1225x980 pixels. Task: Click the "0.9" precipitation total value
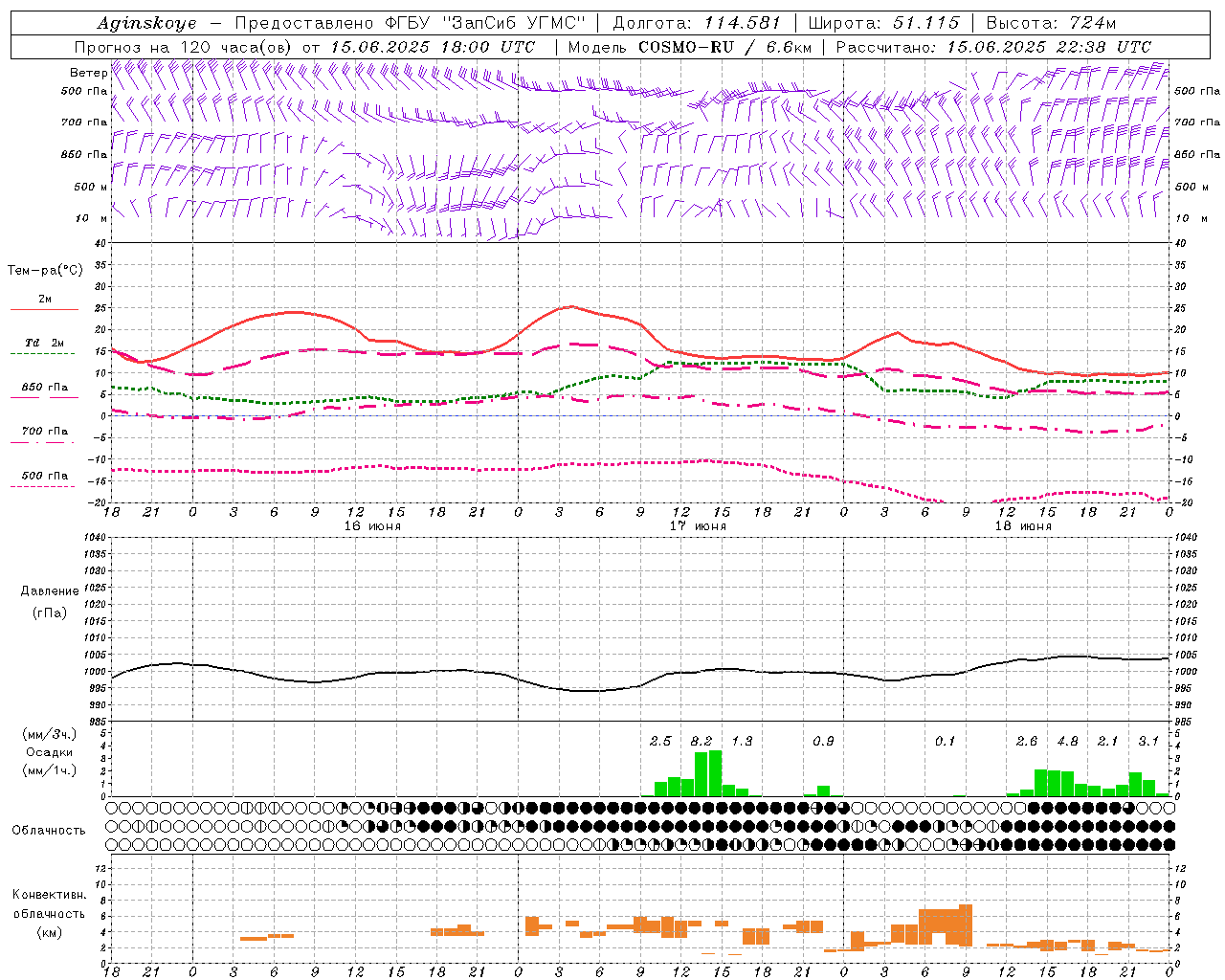coord(823,741)
